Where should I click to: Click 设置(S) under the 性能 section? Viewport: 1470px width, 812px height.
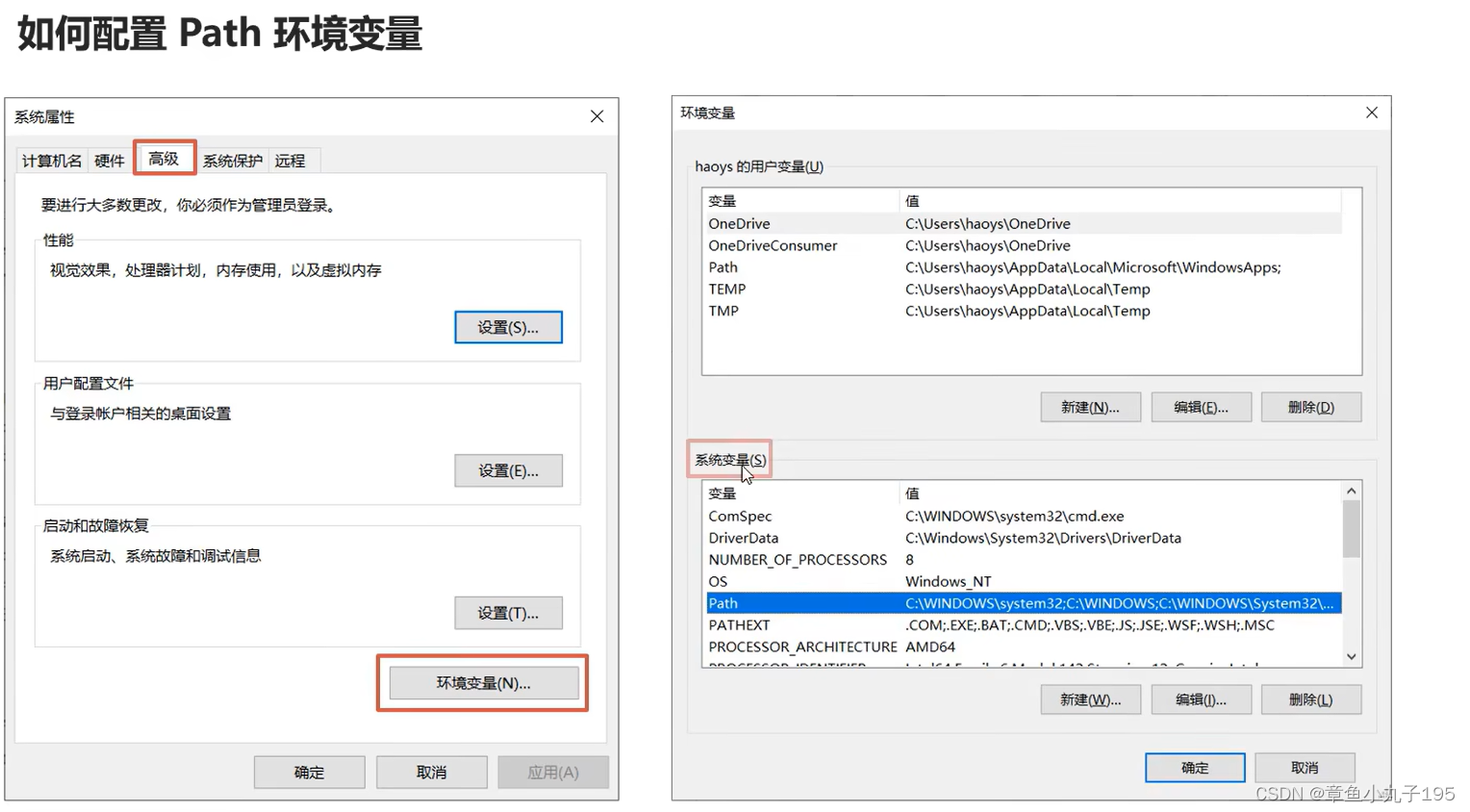pos(508,326)
